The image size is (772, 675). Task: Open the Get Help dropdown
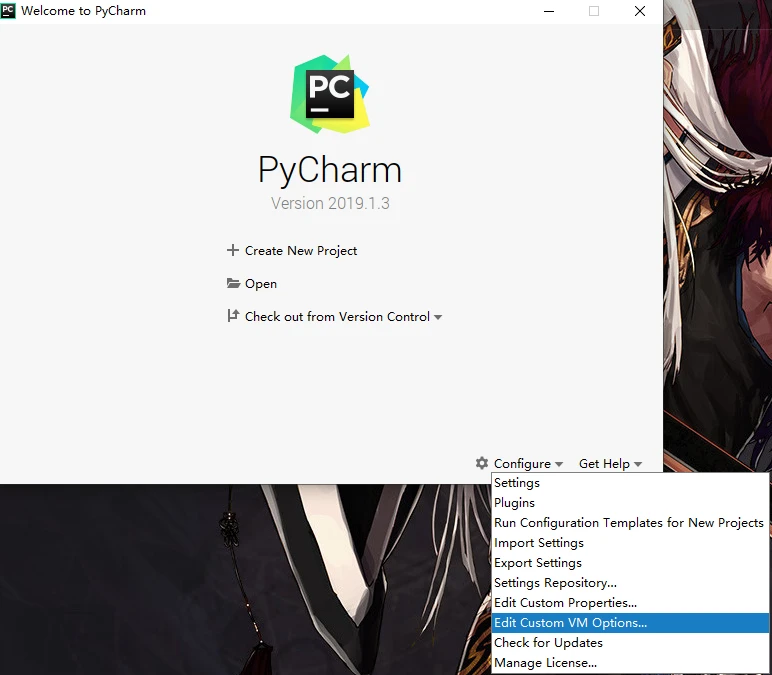pyautogui.click(x=610, y=463)
